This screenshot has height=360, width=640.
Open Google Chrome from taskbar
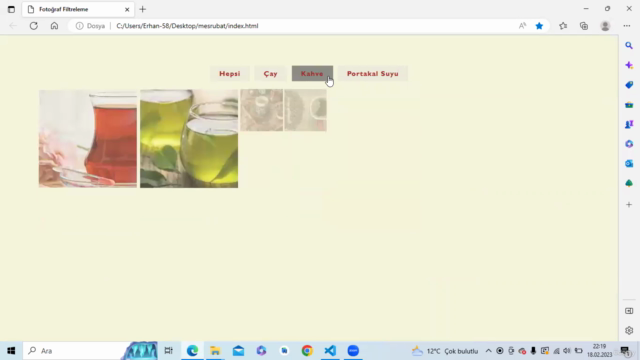tap(307, 351)
